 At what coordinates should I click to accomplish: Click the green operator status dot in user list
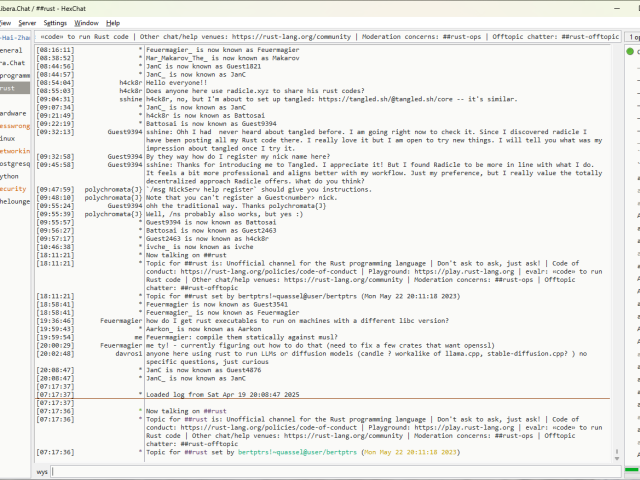(631, 50)
